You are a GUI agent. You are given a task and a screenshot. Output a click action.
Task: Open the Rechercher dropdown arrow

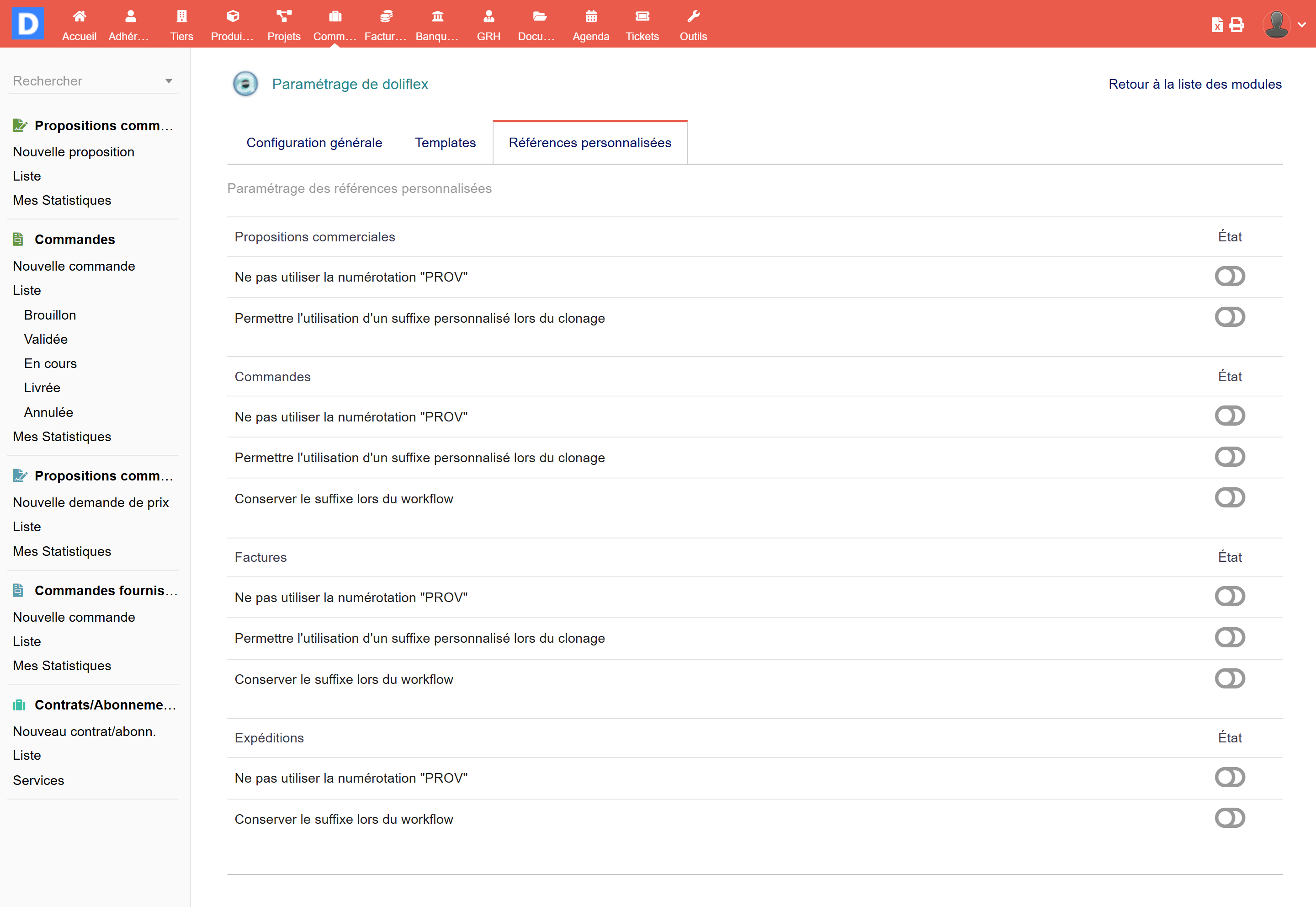point(169,81)
